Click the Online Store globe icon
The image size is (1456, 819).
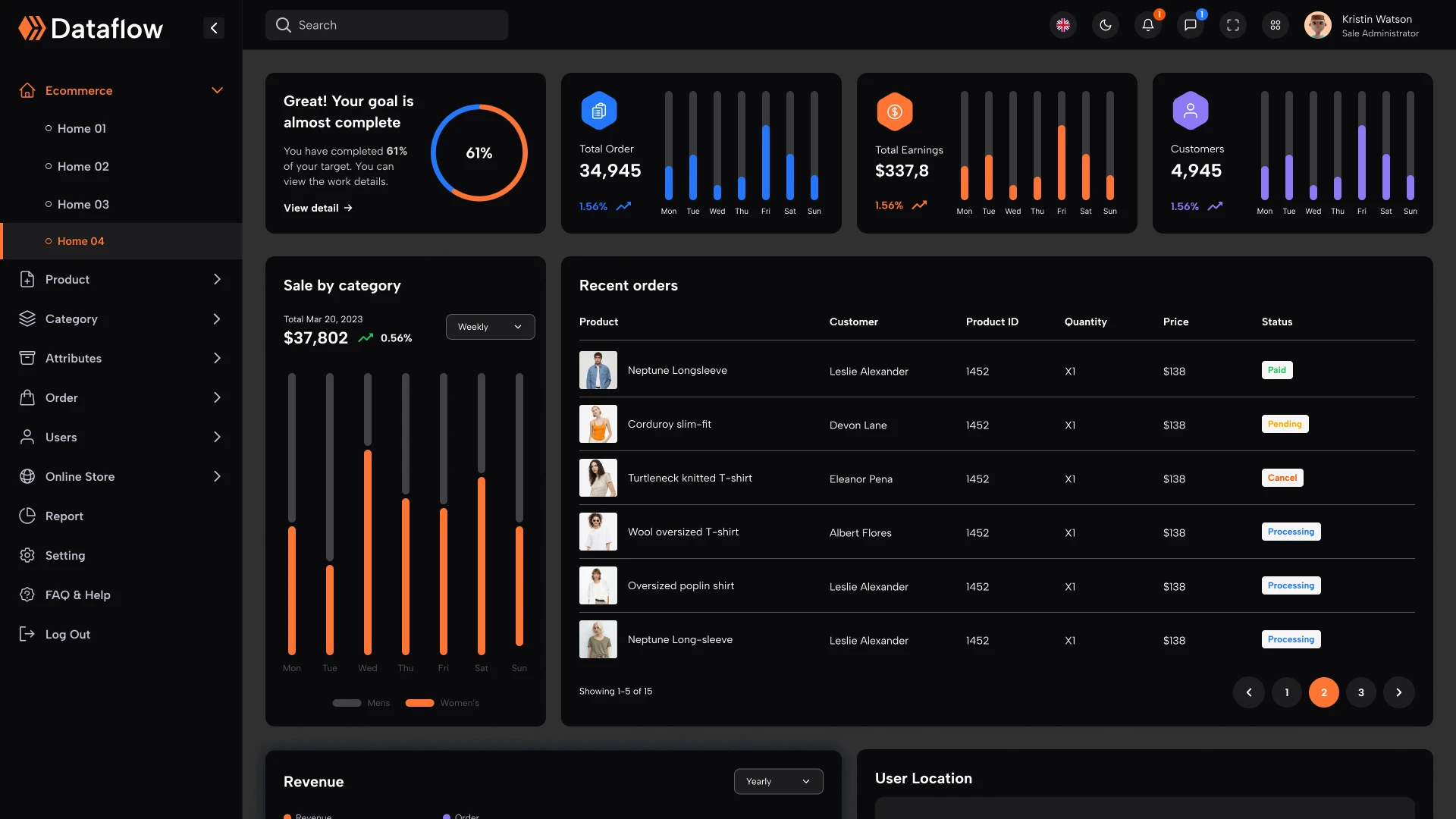click(27, 476)
